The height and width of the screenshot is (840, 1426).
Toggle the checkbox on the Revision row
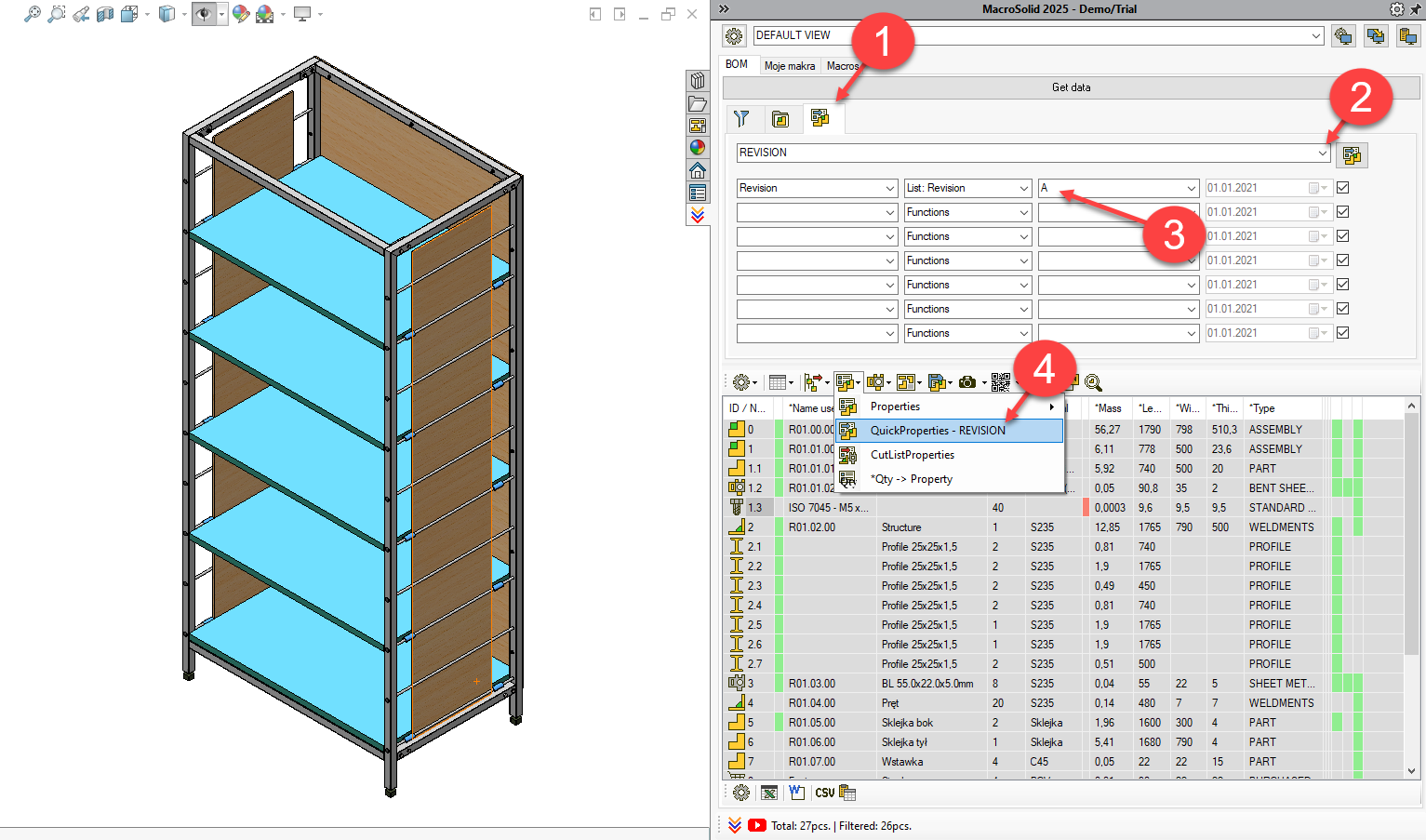point(1342,188)
